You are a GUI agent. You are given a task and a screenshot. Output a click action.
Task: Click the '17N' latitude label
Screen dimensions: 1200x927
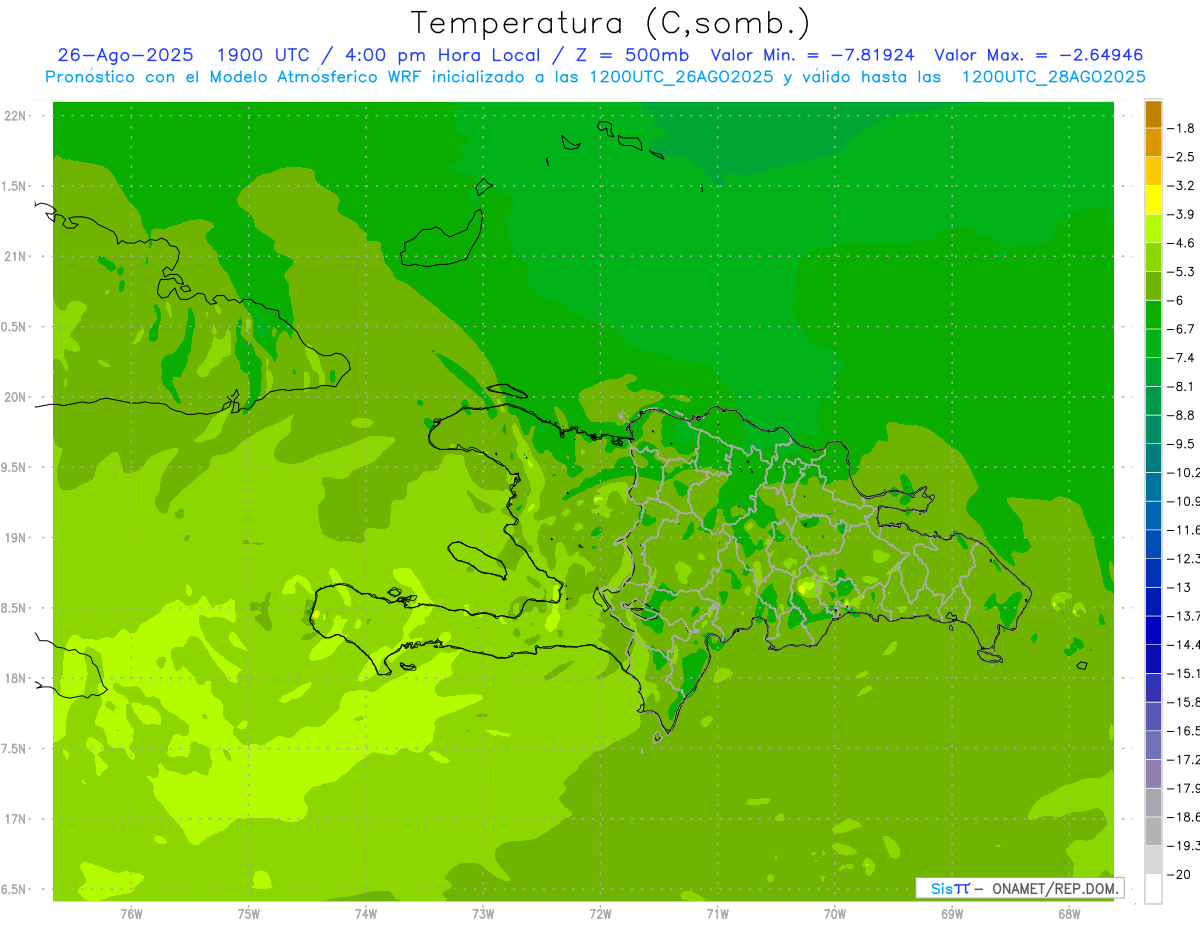[15, 819]
